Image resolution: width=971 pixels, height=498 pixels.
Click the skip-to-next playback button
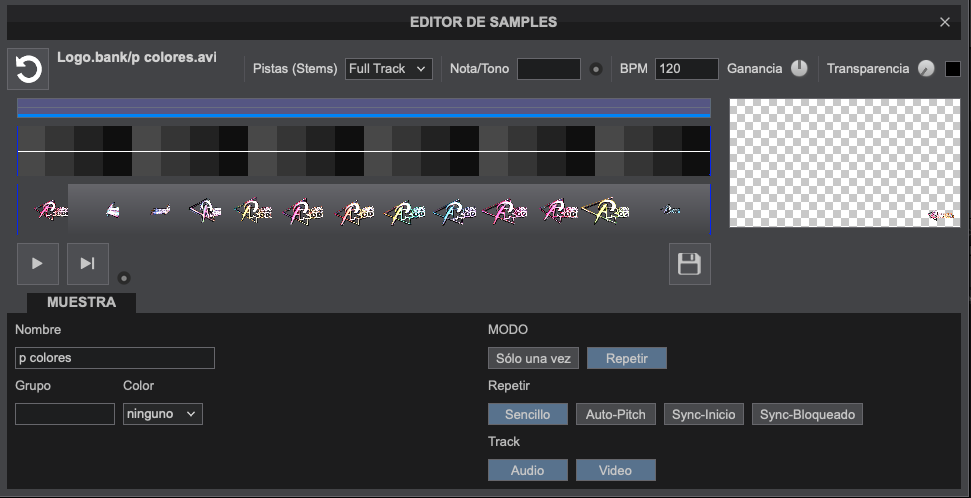(x=87, y=264)
